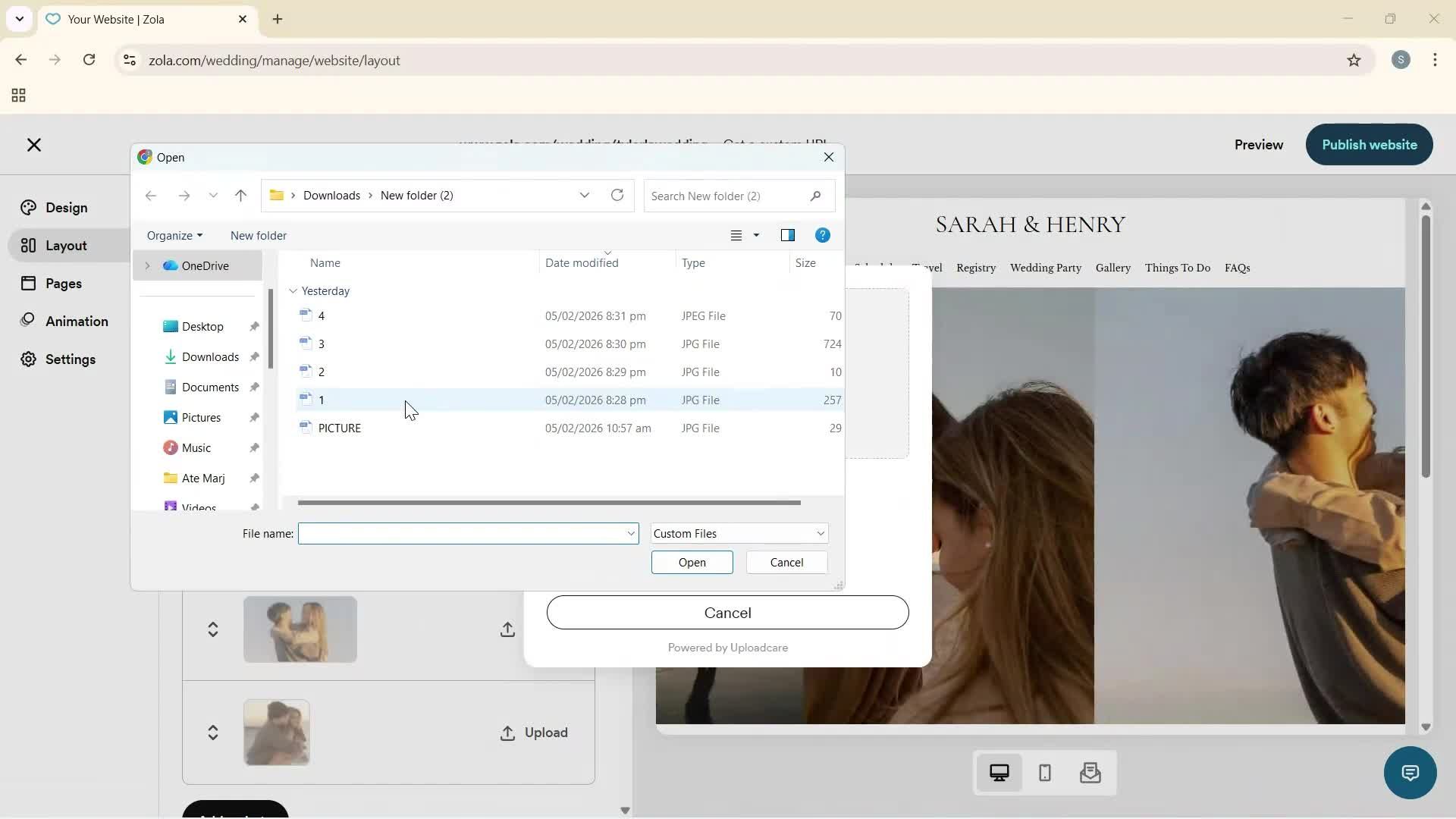Click Open to confirm file selection
This screenshot has width=1456, height=819.
pyautogui.click(x=691, y=562)
